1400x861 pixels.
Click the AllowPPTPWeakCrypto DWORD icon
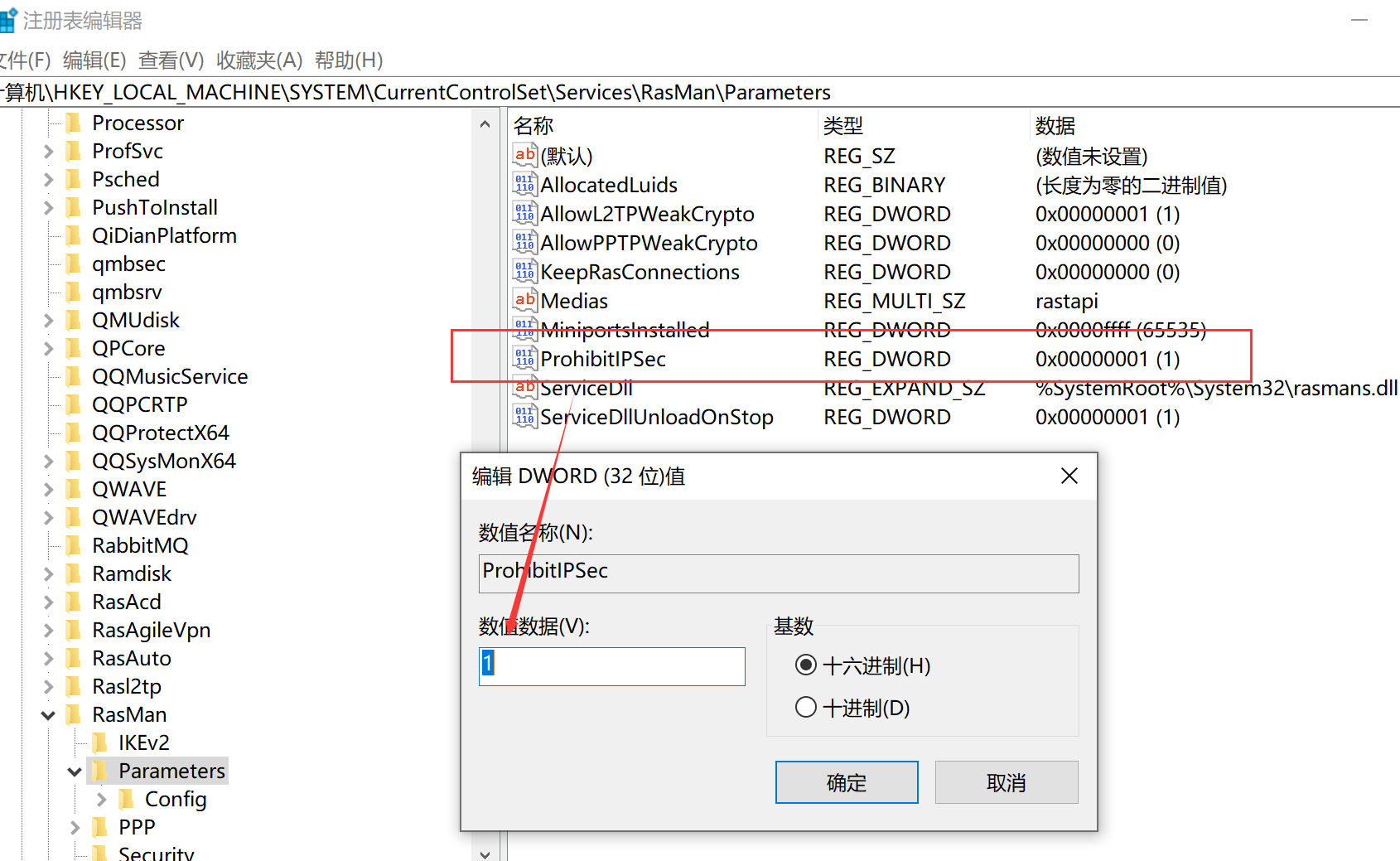[x=524, y=242]
